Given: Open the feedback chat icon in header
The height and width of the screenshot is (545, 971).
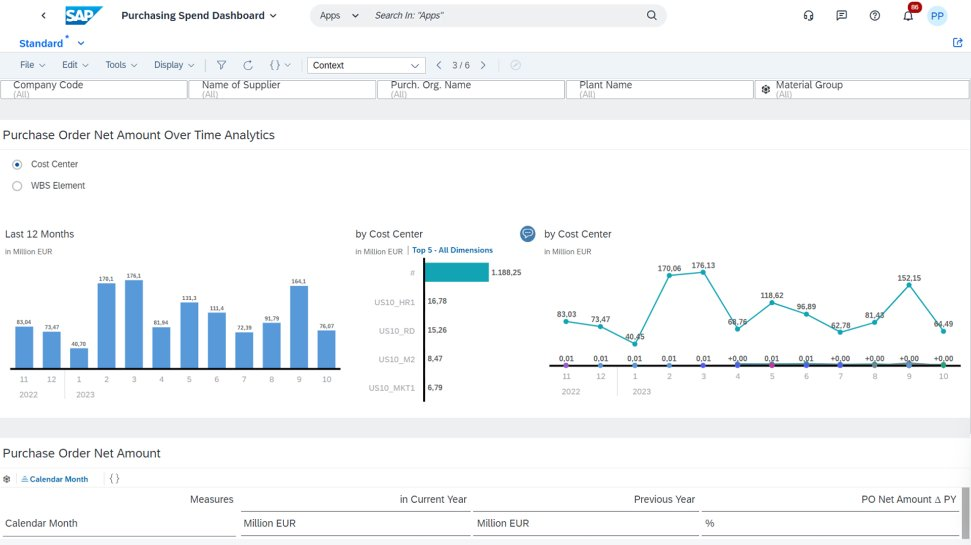Looking at the screenshot, I should tap(842, 16).
